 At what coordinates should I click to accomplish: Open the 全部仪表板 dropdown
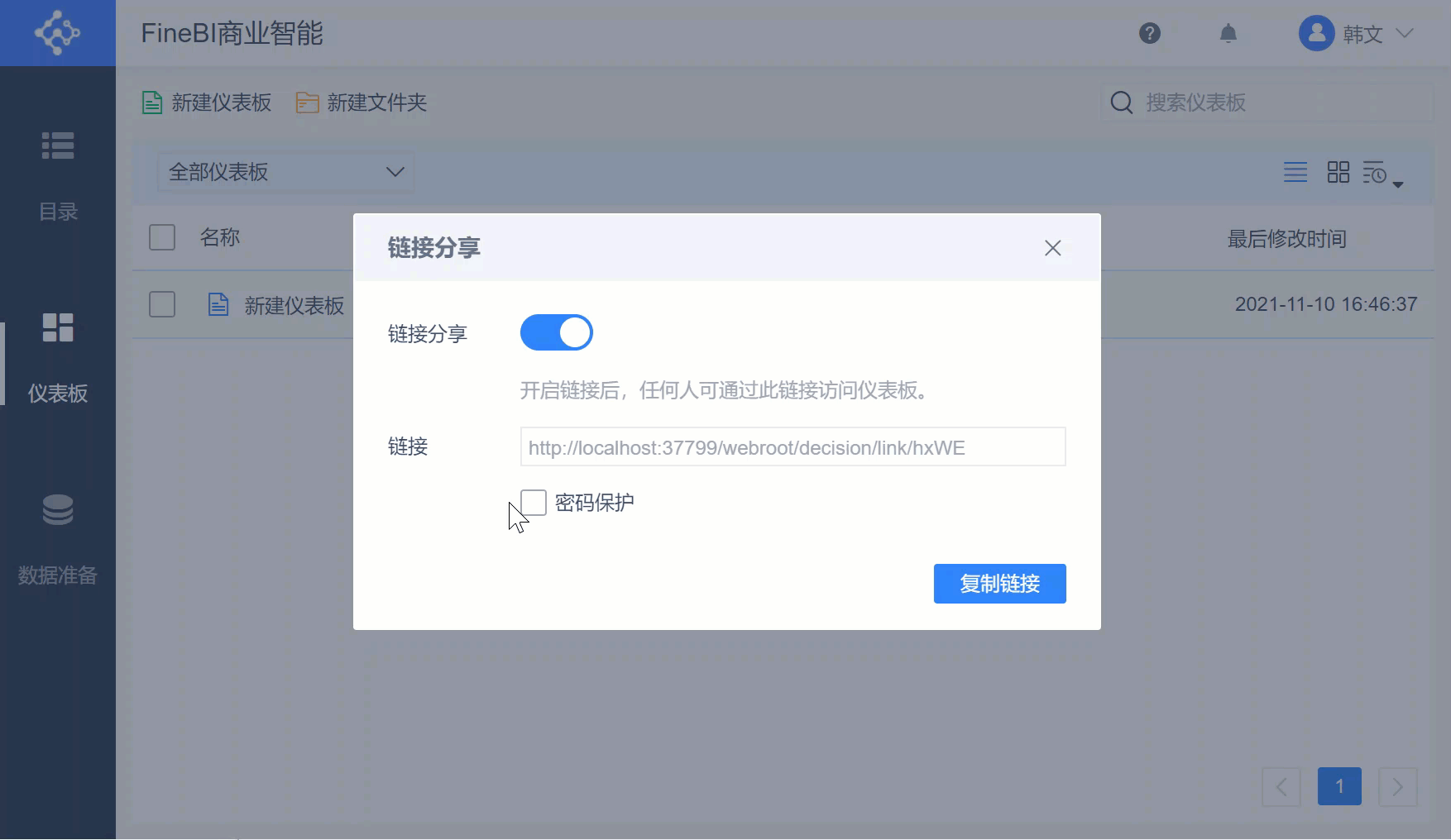[x=285, y=172]
